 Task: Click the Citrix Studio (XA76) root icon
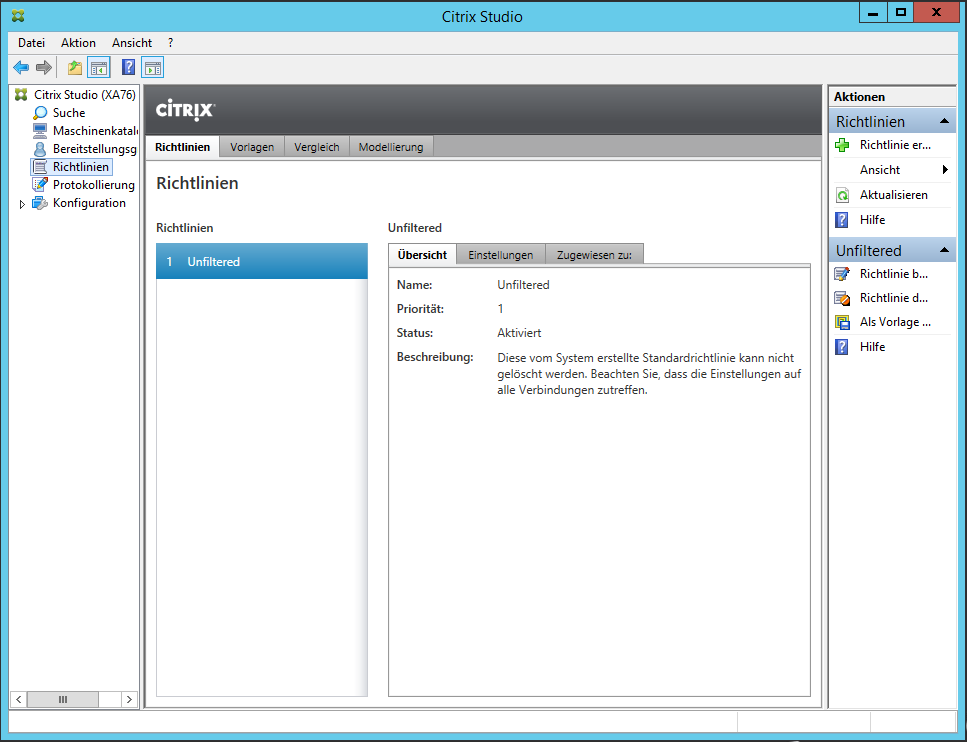pos(22,94)
